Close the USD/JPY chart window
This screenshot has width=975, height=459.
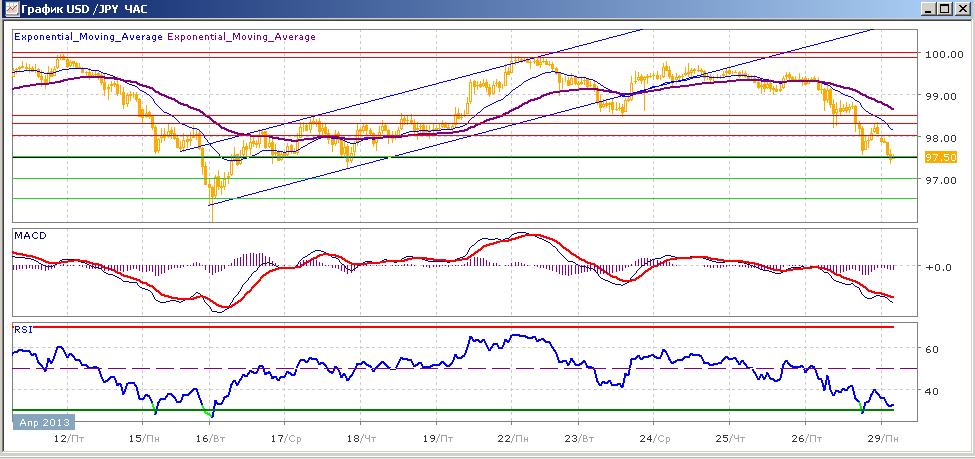pos(962,9)
